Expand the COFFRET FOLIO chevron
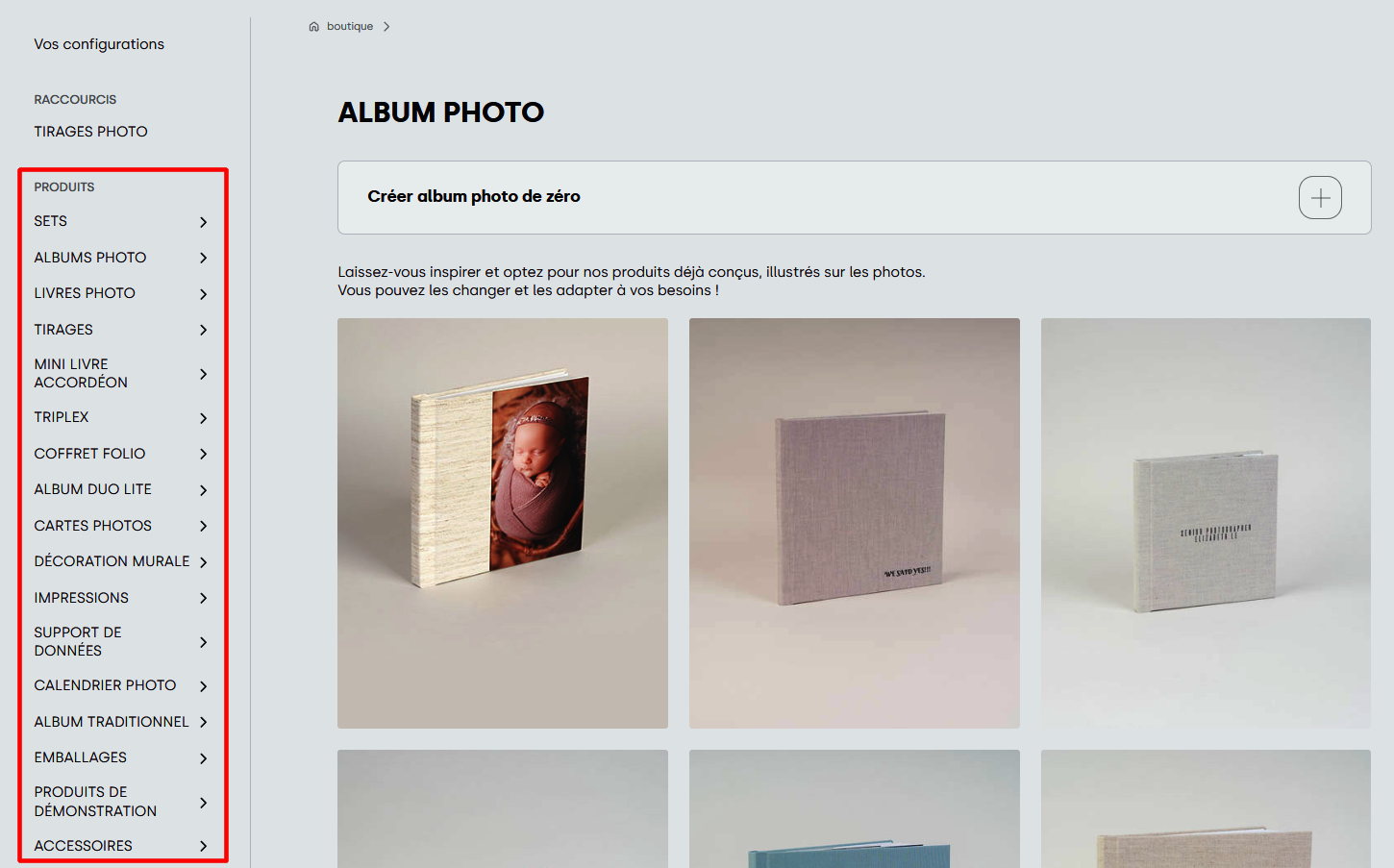The height and width of the screenshot is (868, 1394). pos(203,454)
